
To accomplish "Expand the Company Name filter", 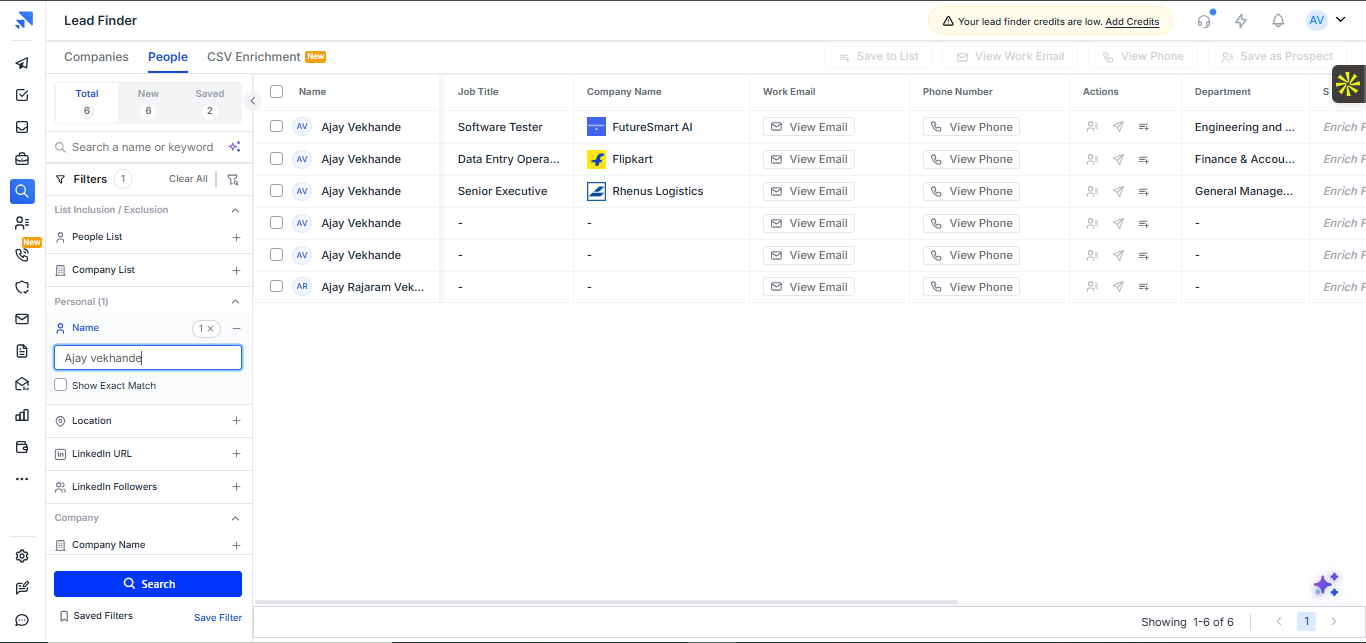I will tap(236, 545).
